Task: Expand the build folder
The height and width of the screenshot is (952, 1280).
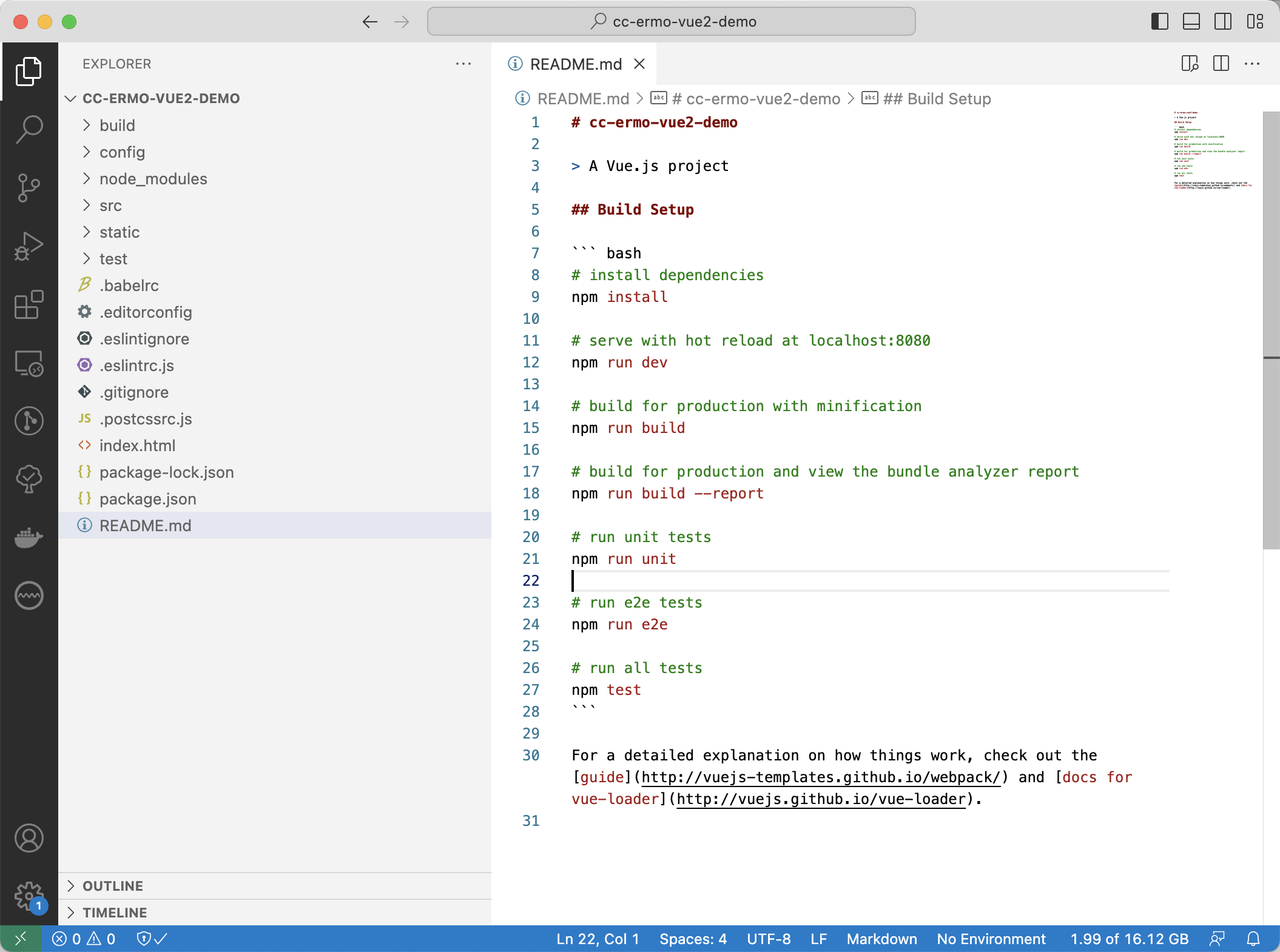Action: [275, 125]
